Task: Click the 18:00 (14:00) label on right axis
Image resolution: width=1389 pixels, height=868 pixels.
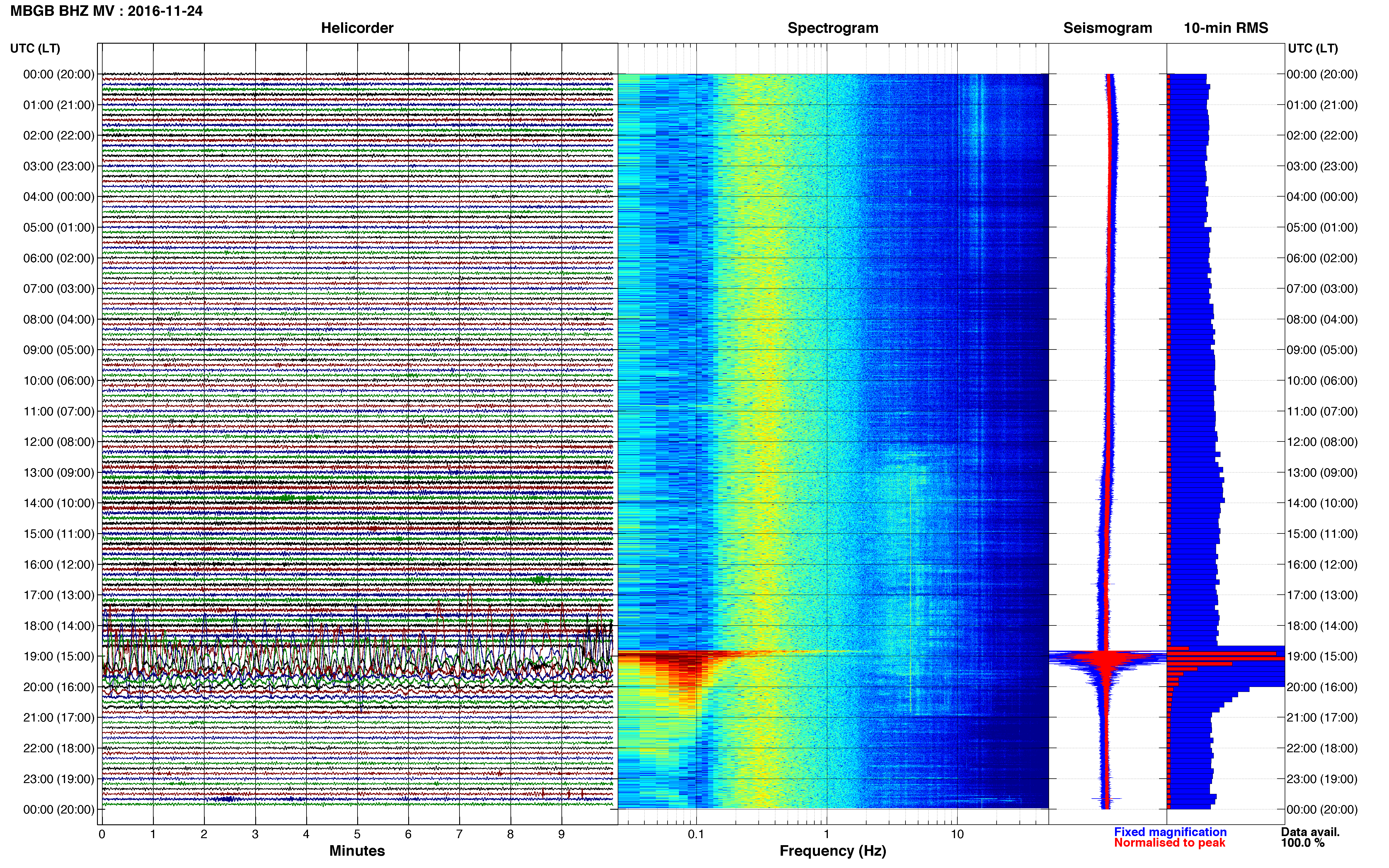Action: [1322, 626]
